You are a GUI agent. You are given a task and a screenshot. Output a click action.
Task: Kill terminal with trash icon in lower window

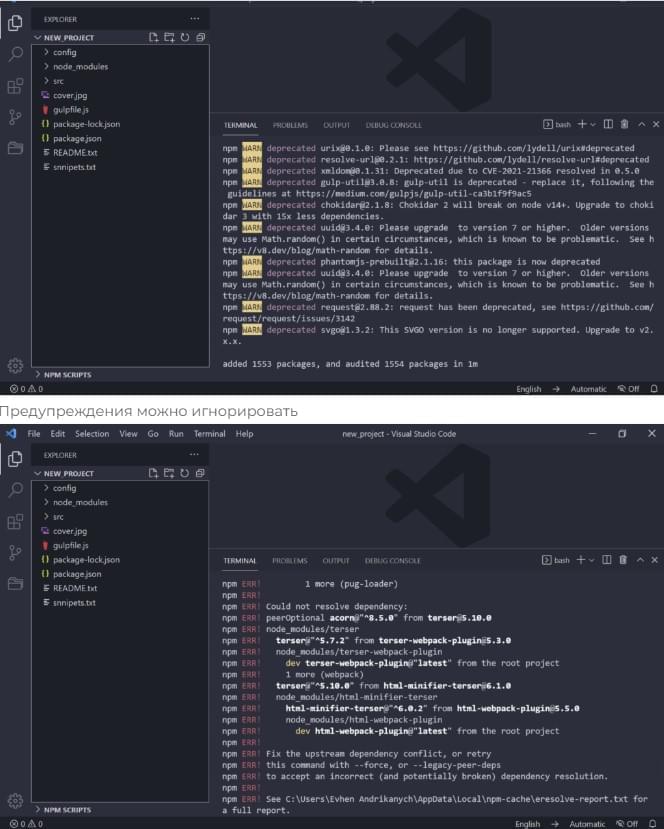pos(623,559)
